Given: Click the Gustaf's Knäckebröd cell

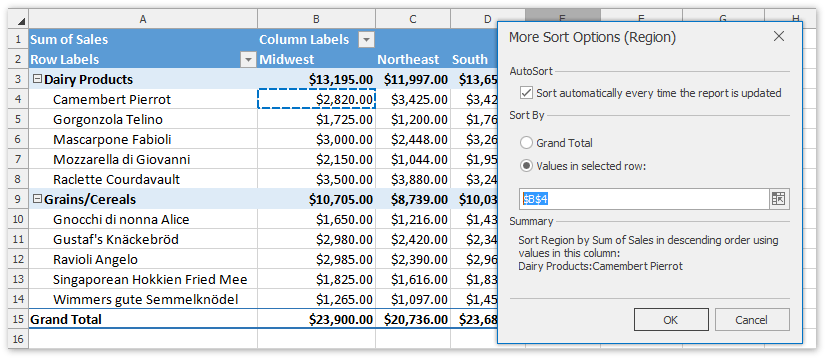Looking at the screenshot, I should (x=143, y=240).
